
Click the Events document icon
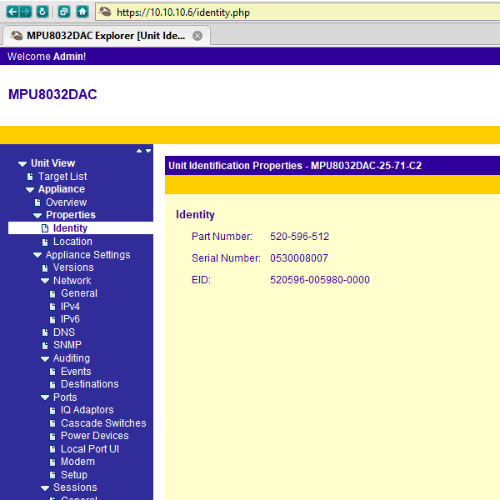coord(53,372)
